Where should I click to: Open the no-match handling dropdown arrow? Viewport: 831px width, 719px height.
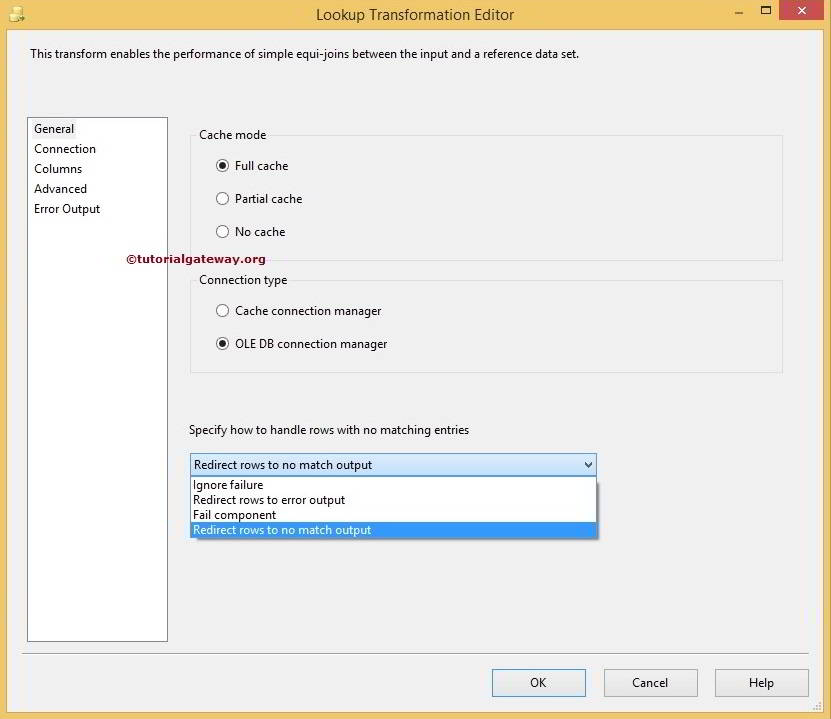[x=587, y=465]
